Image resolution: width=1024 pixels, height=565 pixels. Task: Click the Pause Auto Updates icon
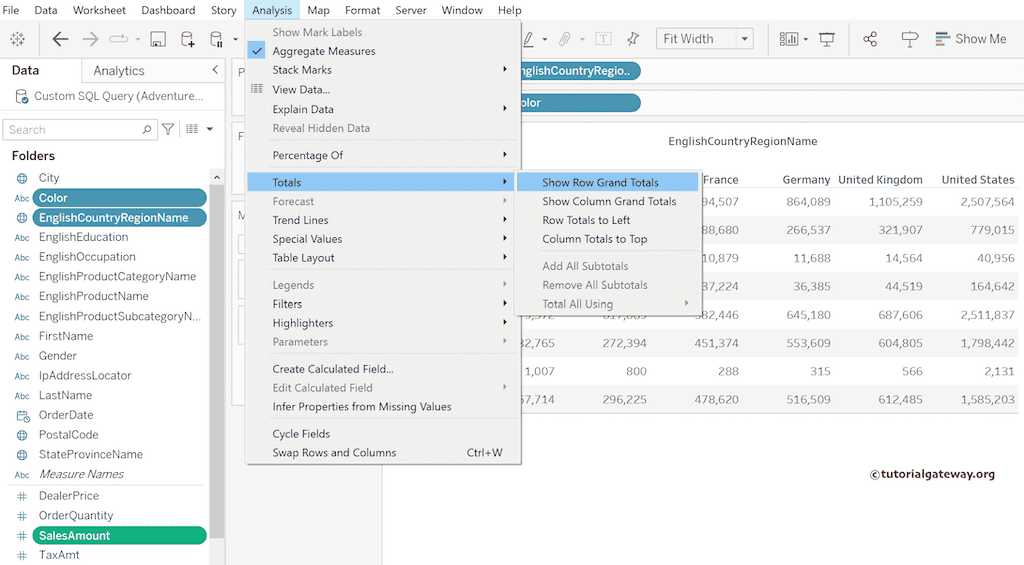tap(216, 39)
